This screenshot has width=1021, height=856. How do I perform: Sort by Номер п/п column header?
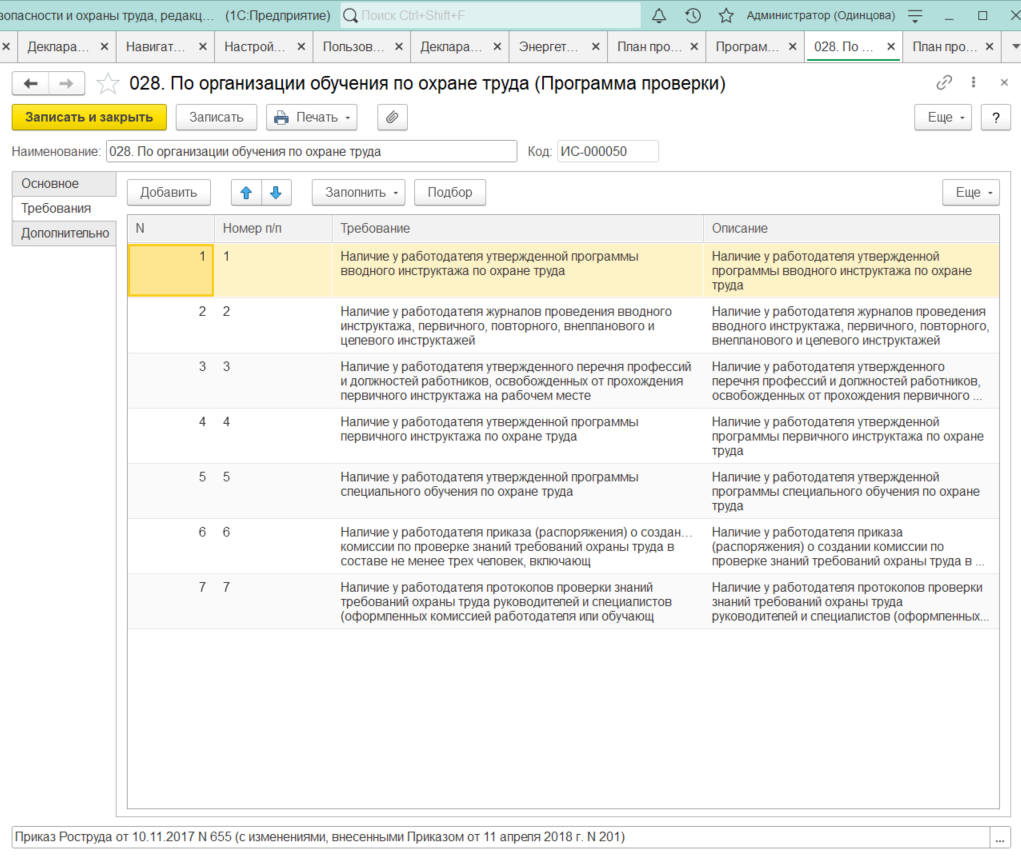click(x=273, y=228)
